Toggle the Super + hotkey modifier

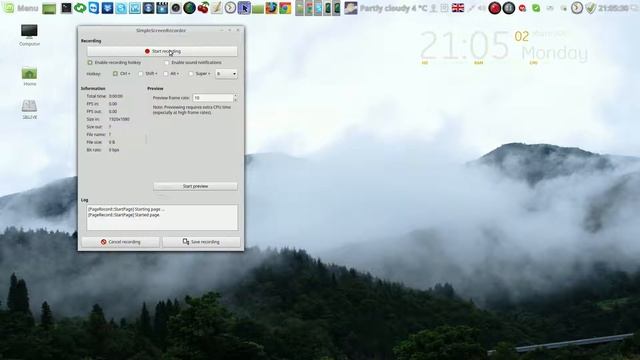[191, 74]
